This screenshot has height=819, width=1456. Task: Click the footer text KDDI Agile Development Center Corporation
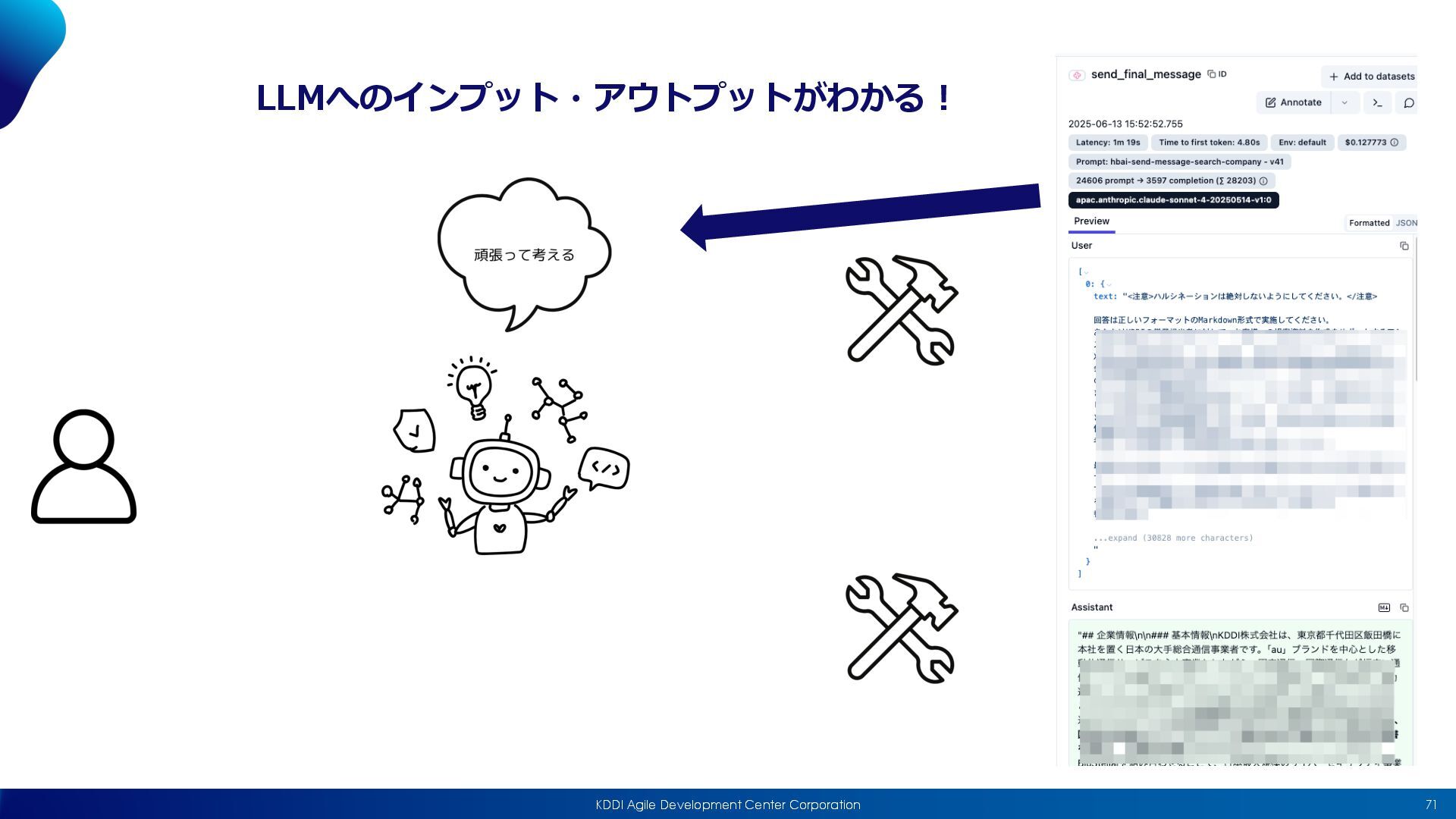(728, 805)
